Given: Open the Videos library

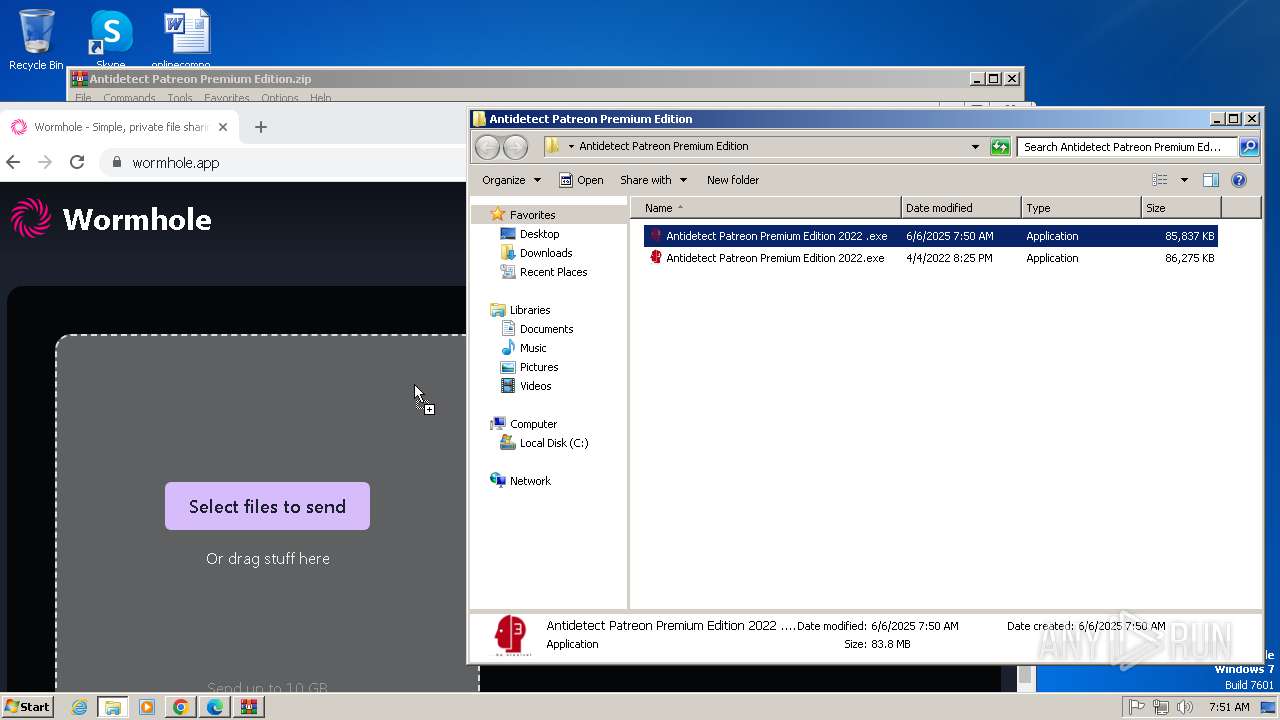Looking at the screenshot, I should pos(535,386).
